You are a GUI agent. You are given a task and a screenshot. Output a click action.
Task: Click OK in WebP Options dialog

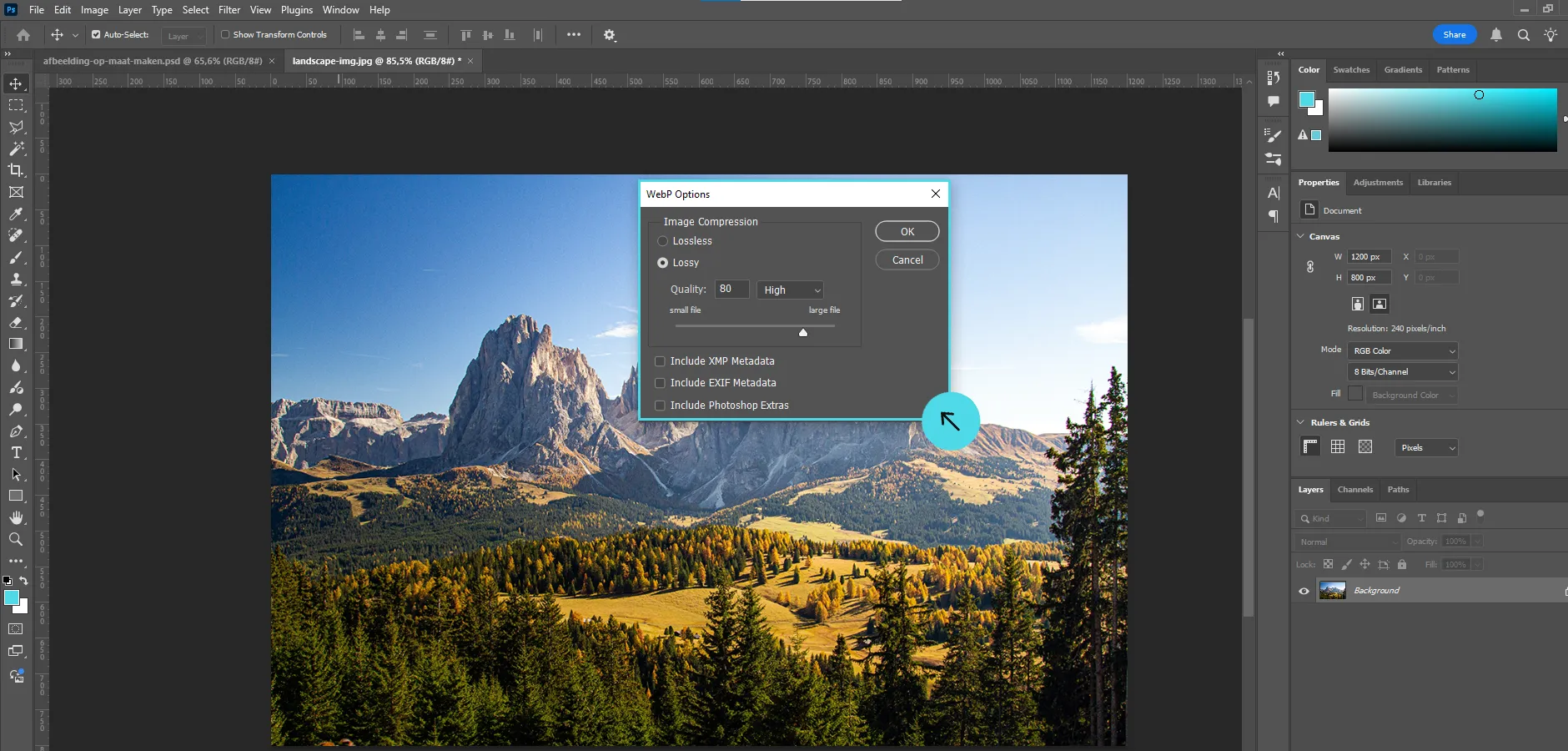point(907,232)
